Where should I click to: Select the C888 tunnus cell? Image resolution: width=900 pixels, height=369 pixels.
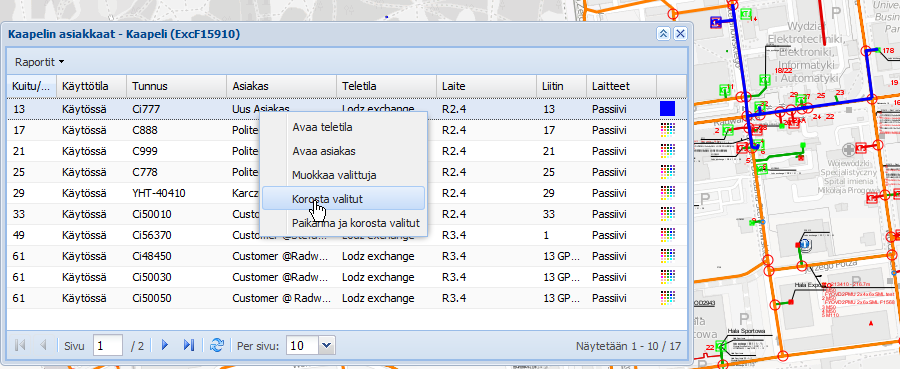(x=176, y=130)
